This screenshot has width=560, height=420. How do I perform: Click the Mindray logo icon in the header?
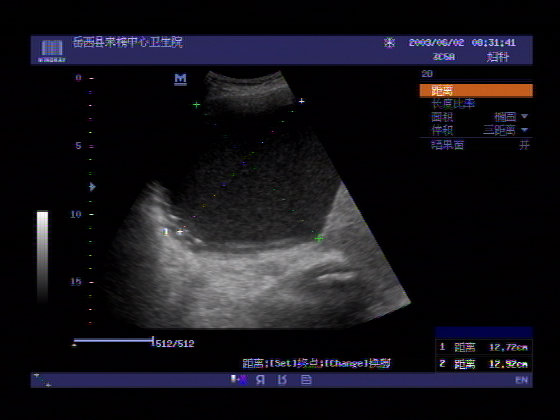point(52,50)
